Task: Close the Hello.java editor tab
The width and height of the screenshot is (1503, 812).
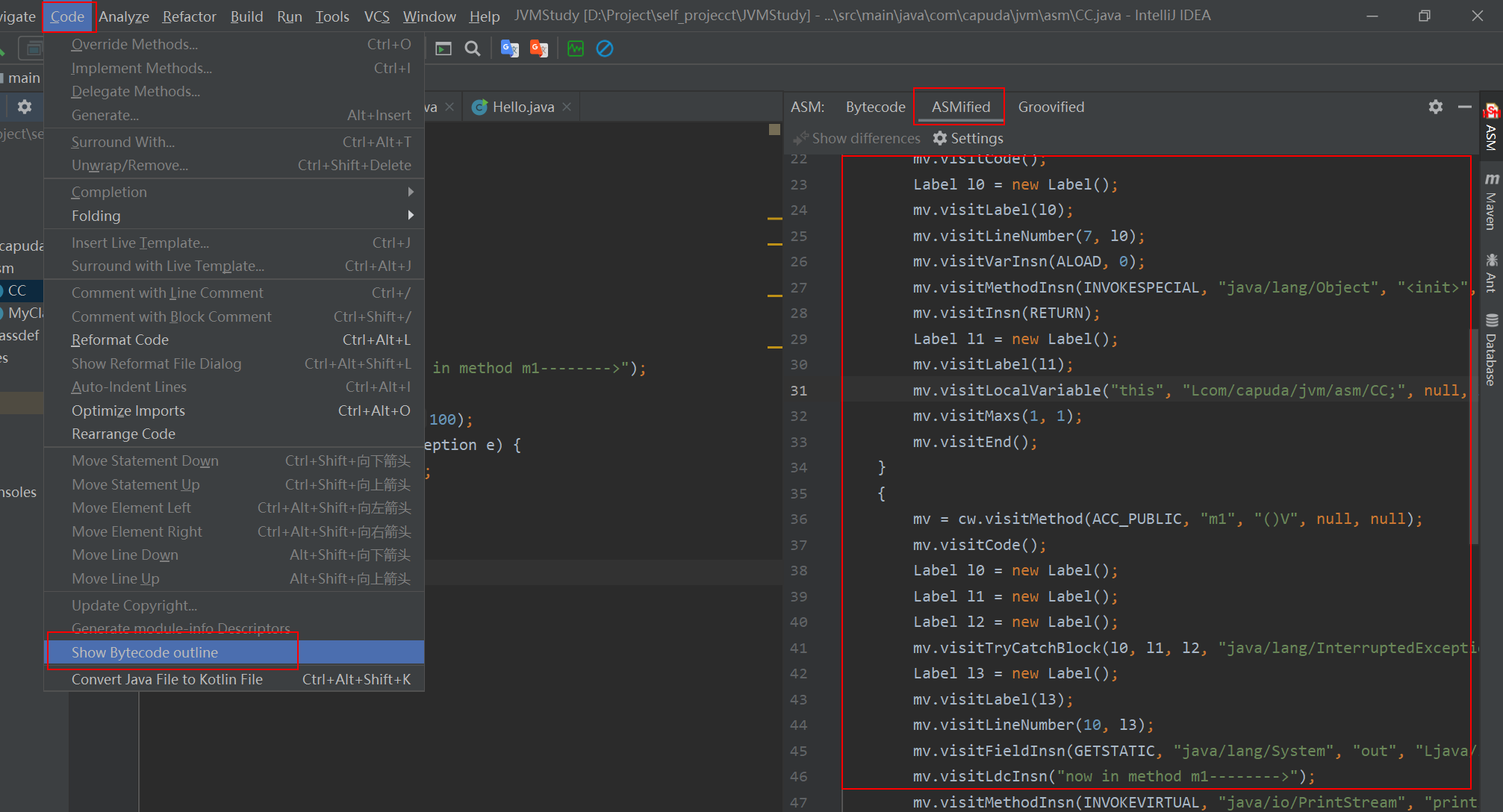Action: [x=567, y=107]
